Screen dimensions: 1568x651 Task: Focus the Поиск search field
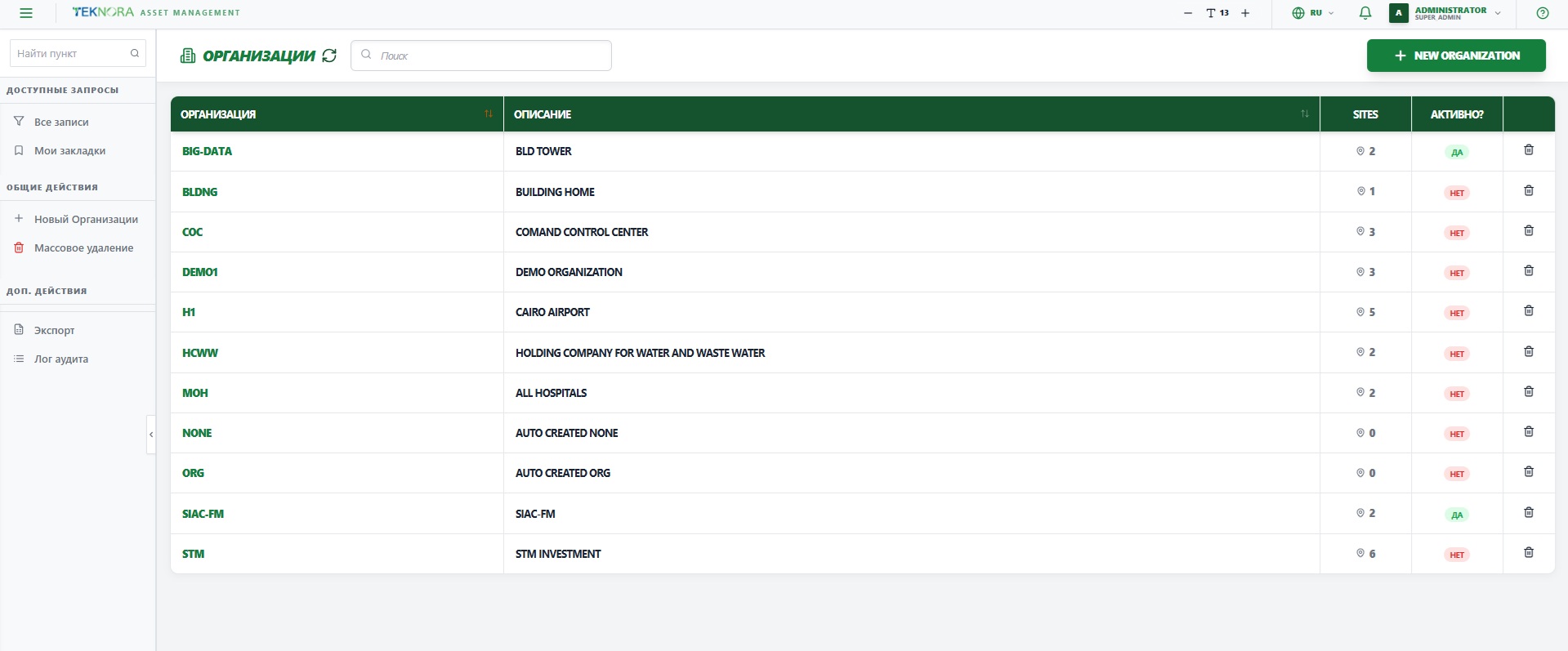pyautogui.click(x=481, y=56)
